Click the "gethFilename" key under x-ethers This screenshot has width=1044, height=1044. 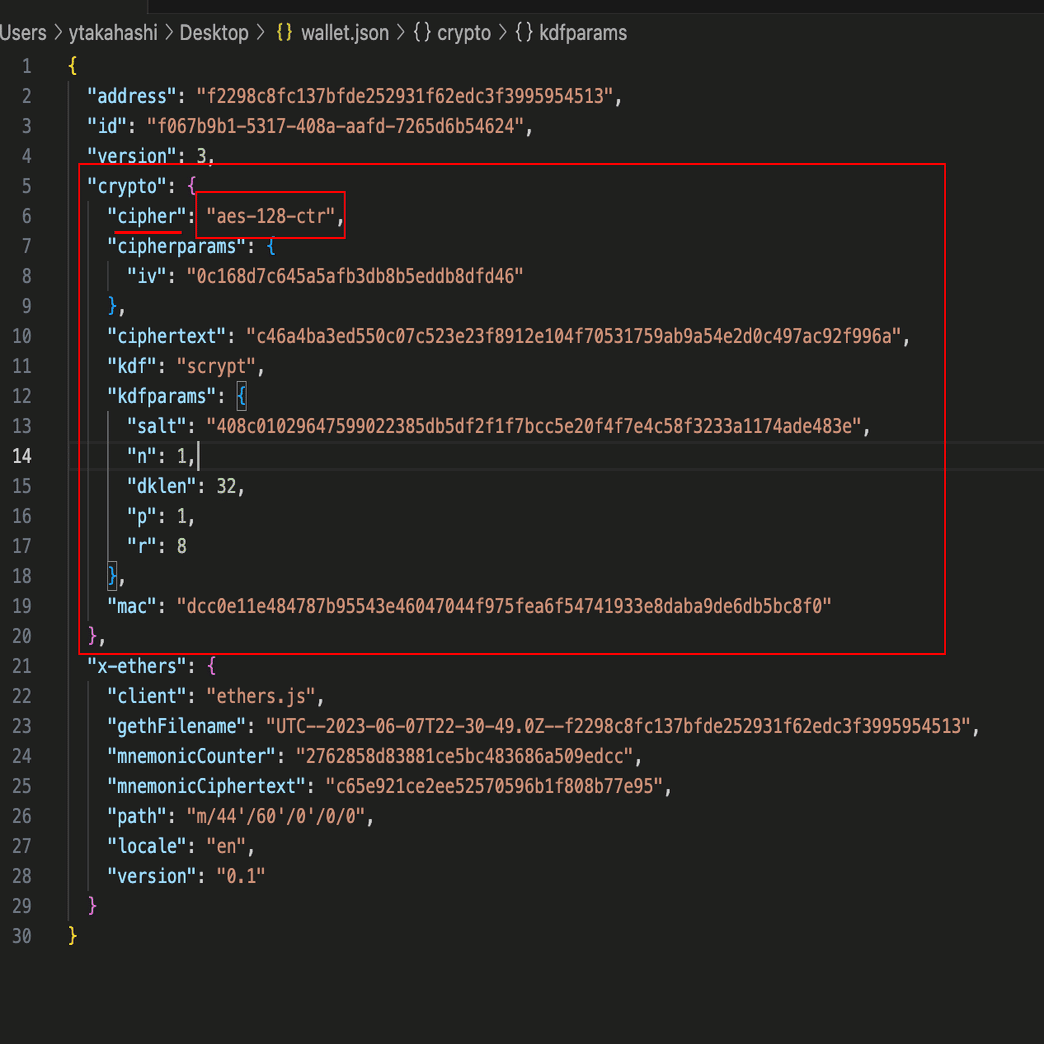click(x=176, y=726)
